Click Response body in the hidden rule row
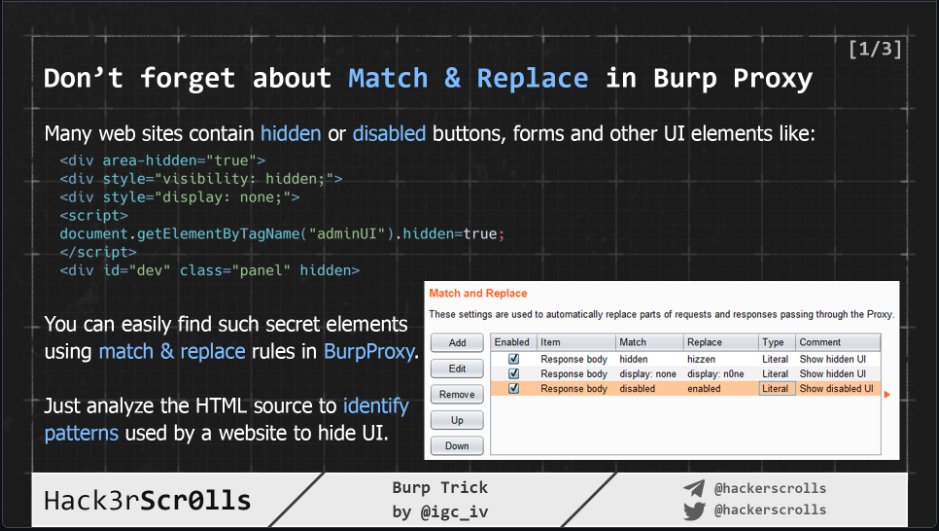 click(x=574, y=359)
